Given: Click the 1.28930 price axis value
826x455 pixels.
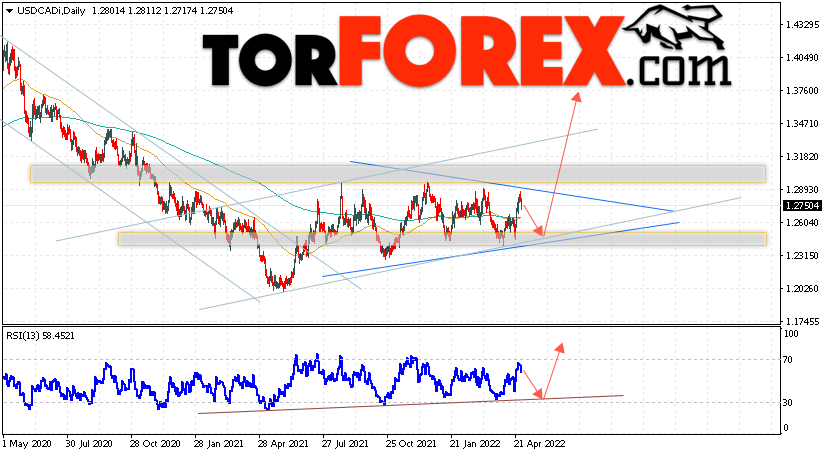Looking at the screenshot, I should coord(801,190).
